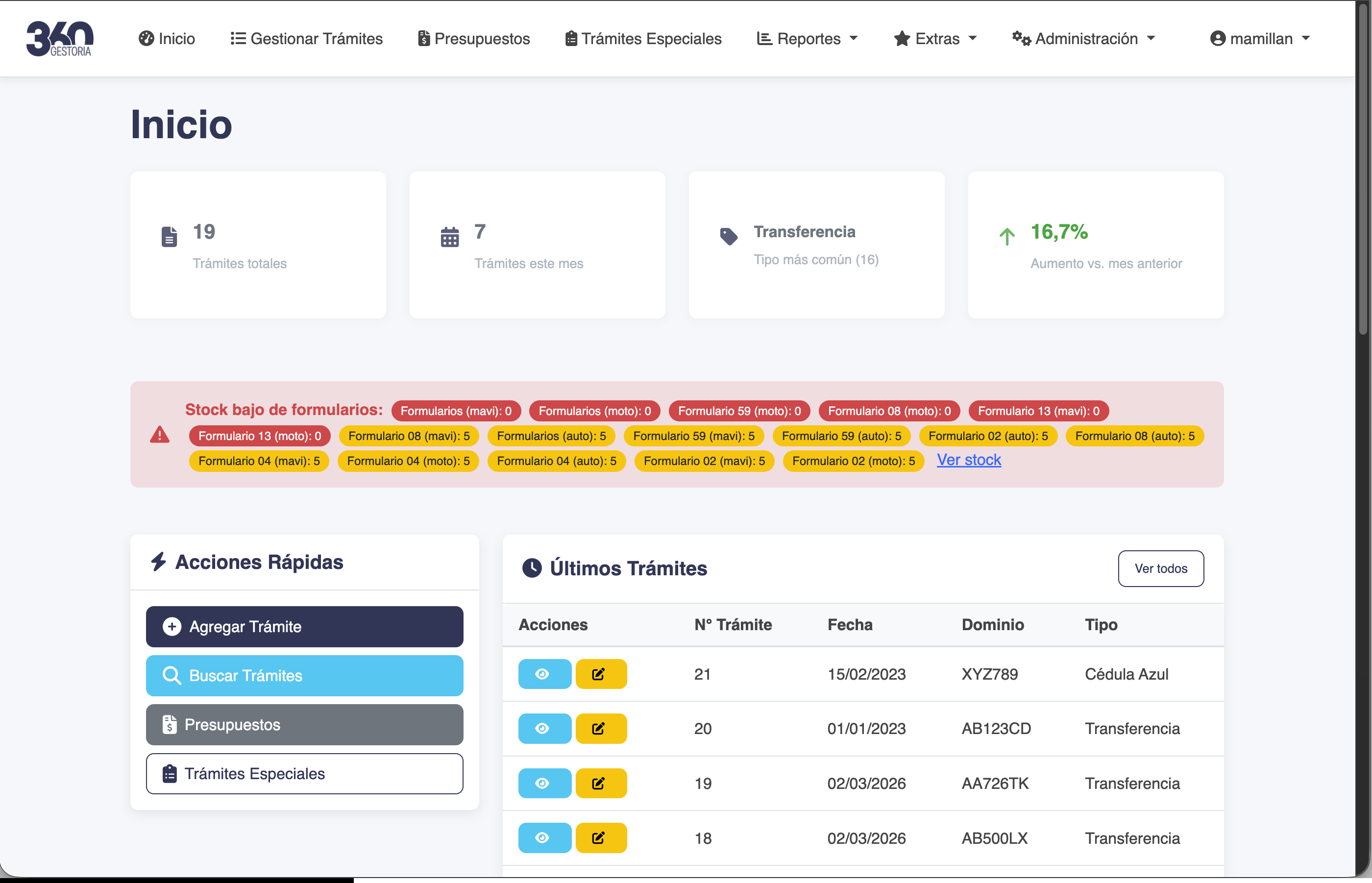Expand the Reportes dropdown
The image size is (1372, 883).
tap(807, 38)
